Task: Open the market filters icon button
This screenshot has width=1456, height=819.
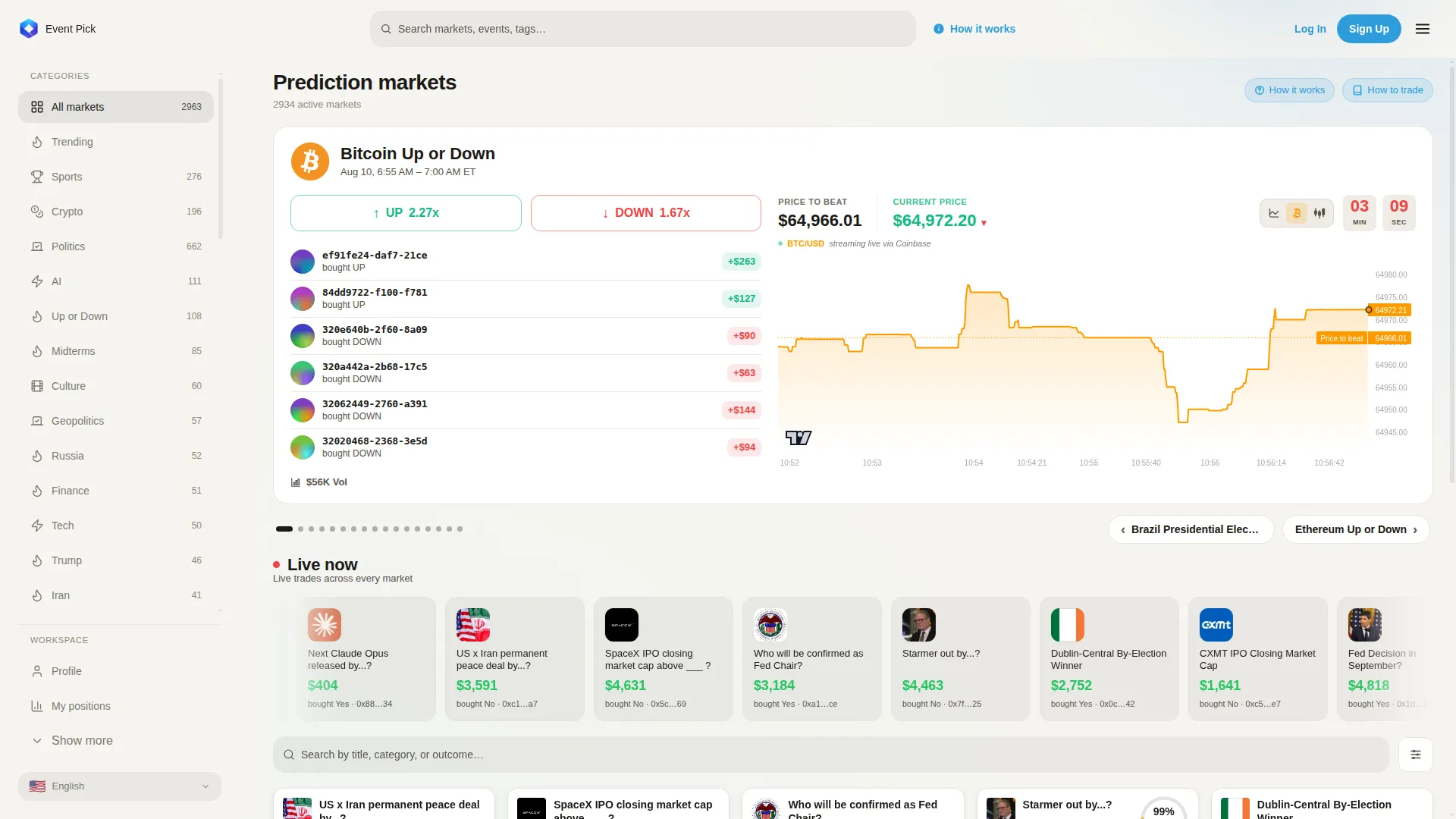Action: 1416,755
